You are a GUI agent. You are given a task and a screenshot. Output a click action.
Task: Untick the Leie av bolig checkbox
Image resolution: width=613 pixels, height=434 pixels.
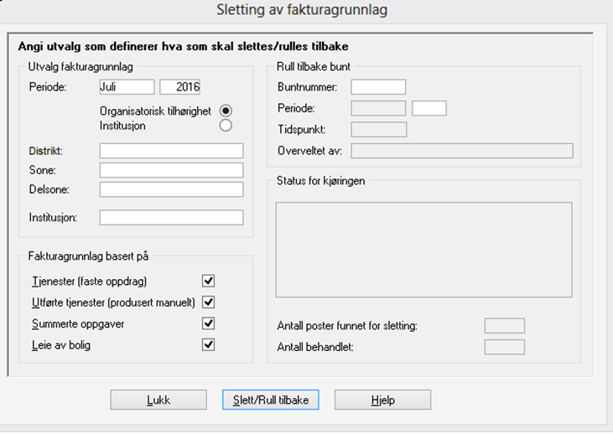coord(209,345)
